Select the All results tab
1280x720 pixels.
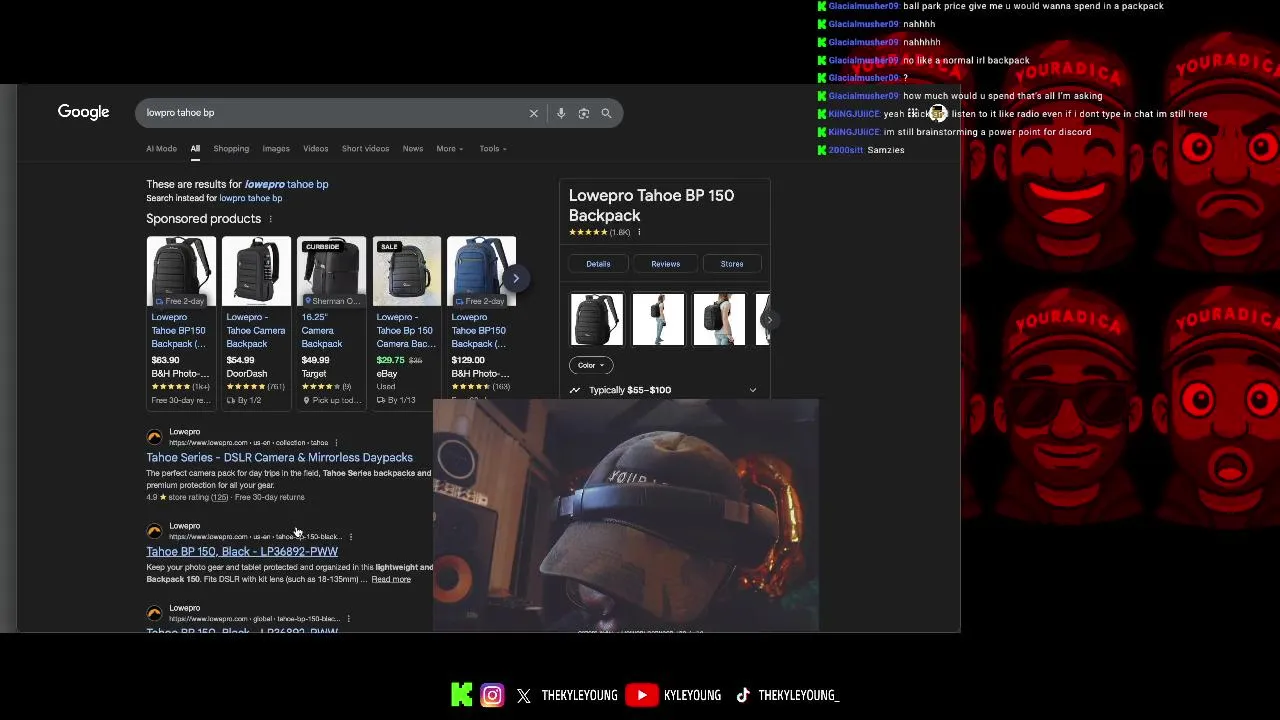[195, 149]
